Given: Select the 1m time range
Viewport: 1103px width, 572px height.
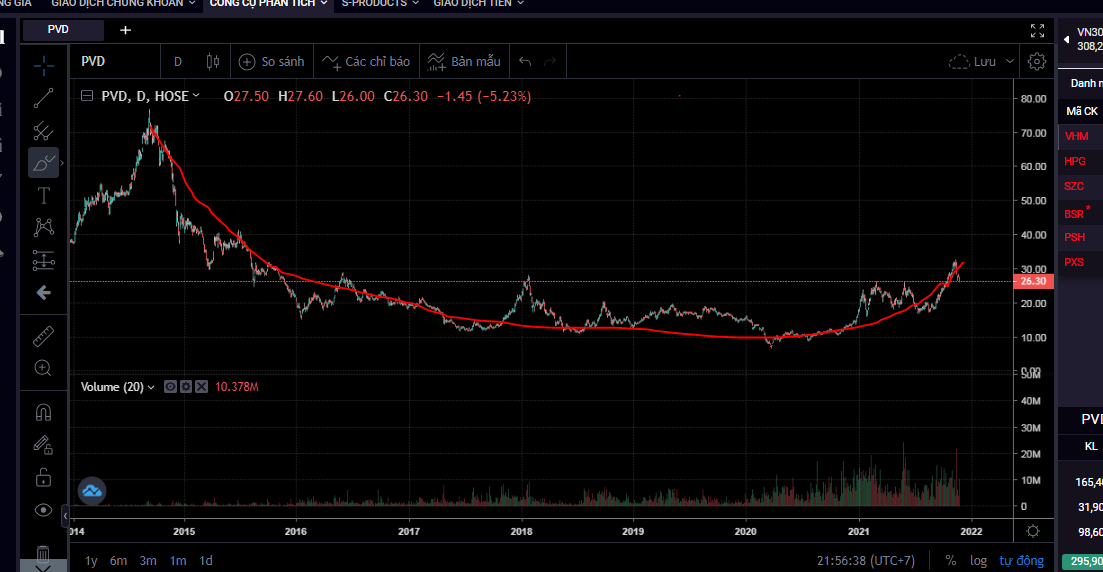Looking at the screenshot, I should 178,561.
